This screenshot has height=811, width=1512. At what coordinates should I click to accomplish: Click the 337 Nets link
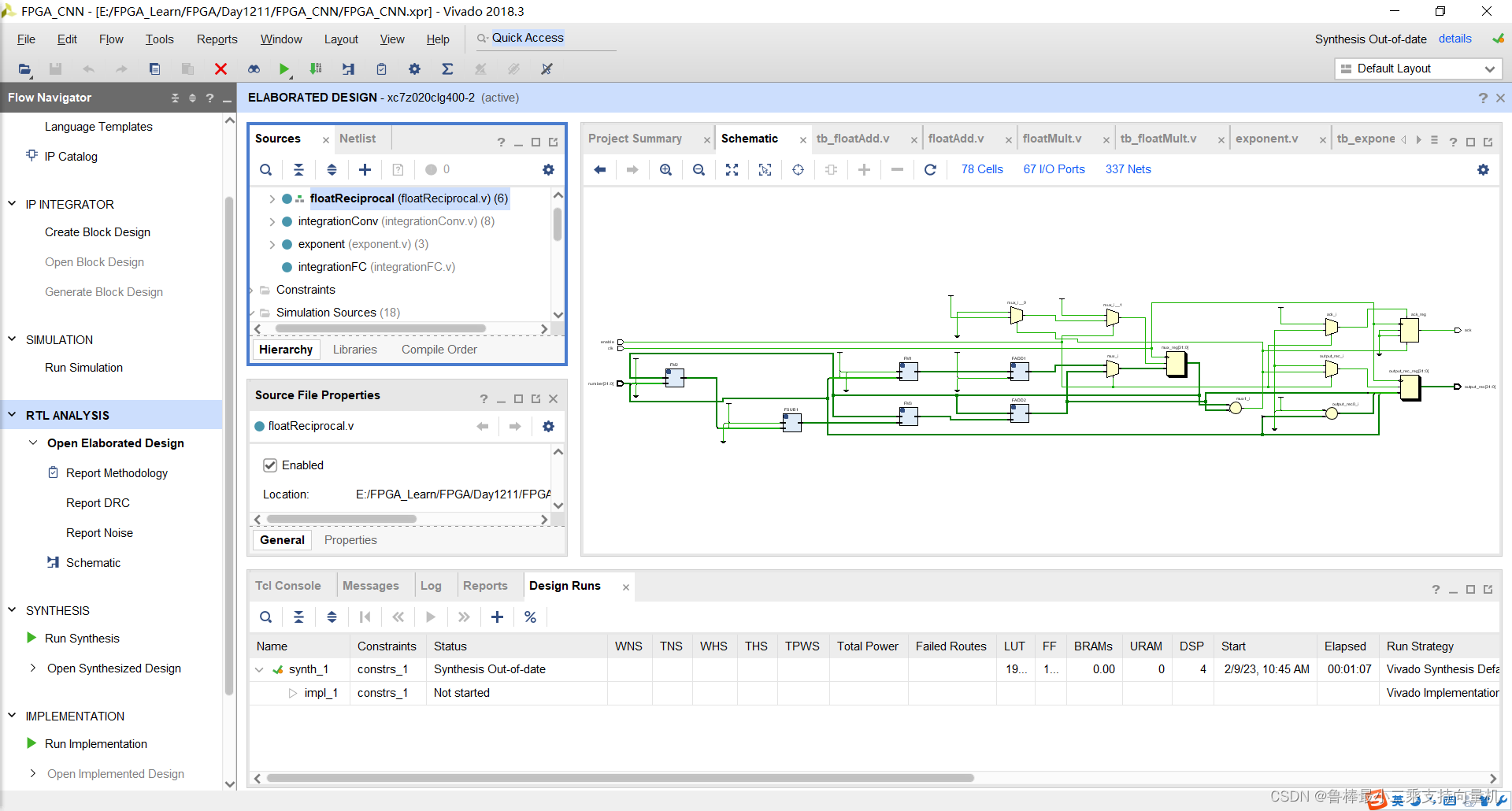[1128, 169]
